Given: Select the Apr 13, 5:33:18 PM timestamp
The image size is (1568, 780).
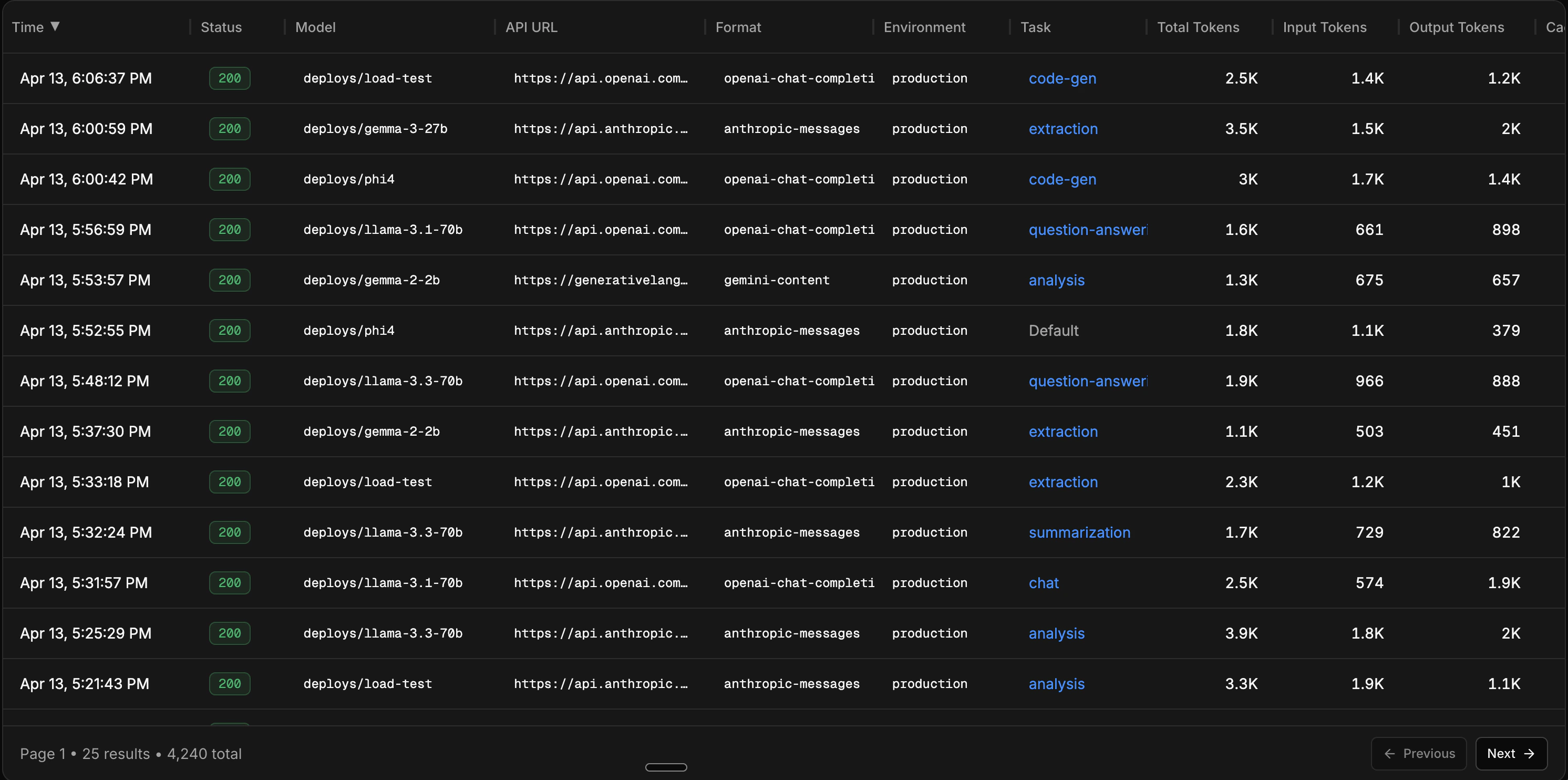Looking at the screenshot, I should coord(85,483).
